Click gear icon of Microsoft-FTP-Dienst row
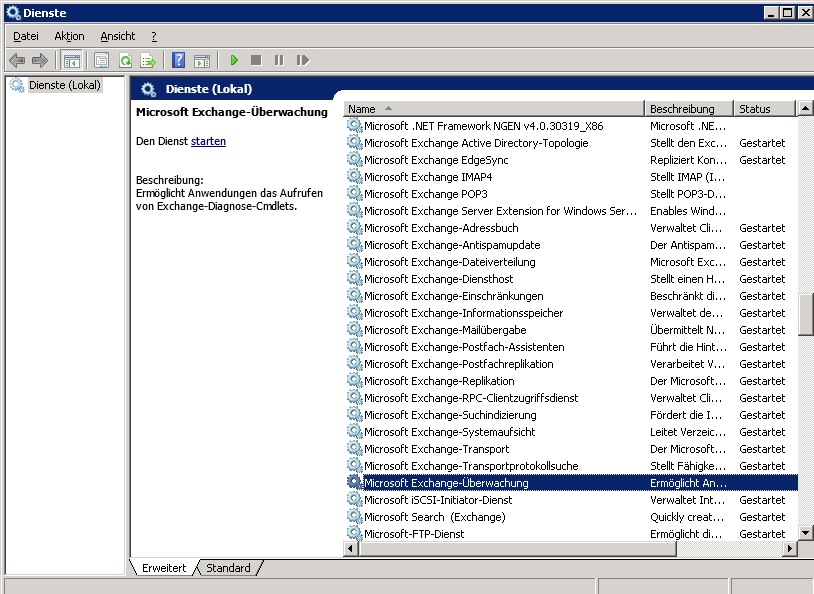This screenshot has height=594, width=814. click(355, 534)
